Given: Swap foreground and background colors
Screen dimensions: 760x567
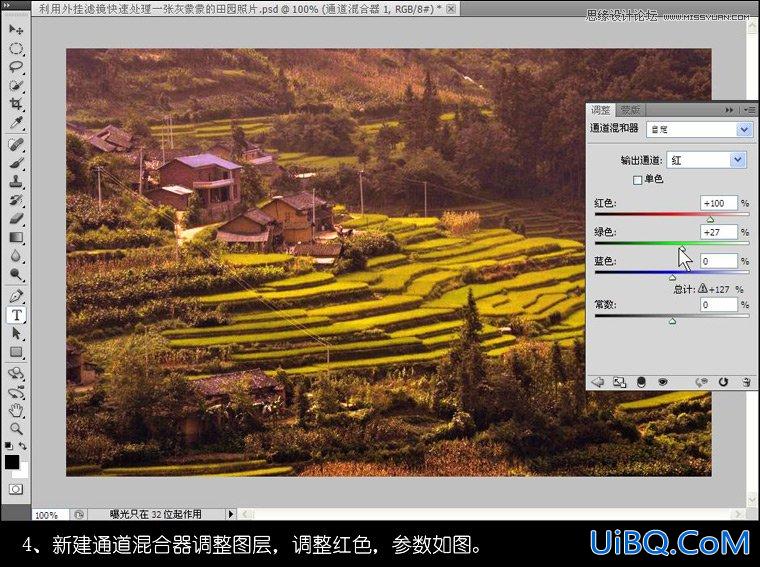Looking at the screenshot, I should pyautogui.click(x=23, y=445).
